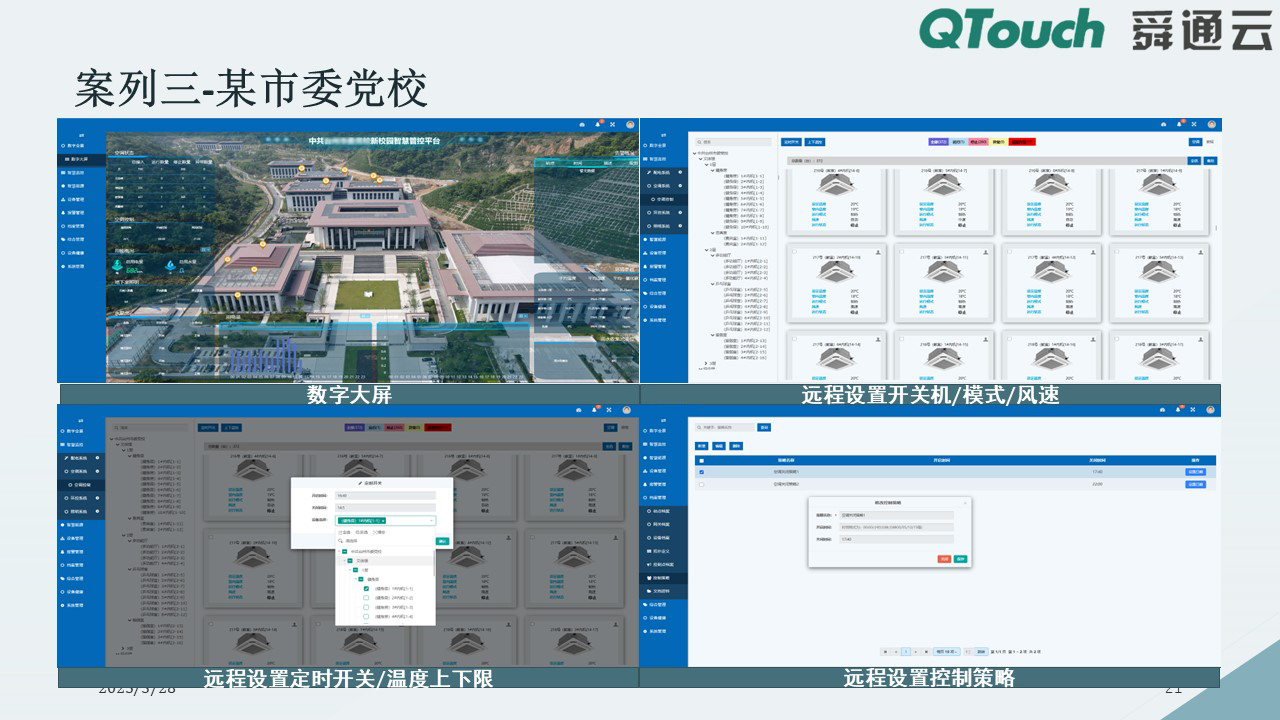Go to the last page in the strategy pagination
The height and width of the screenshot is (720, 1280).
[927, 651]
